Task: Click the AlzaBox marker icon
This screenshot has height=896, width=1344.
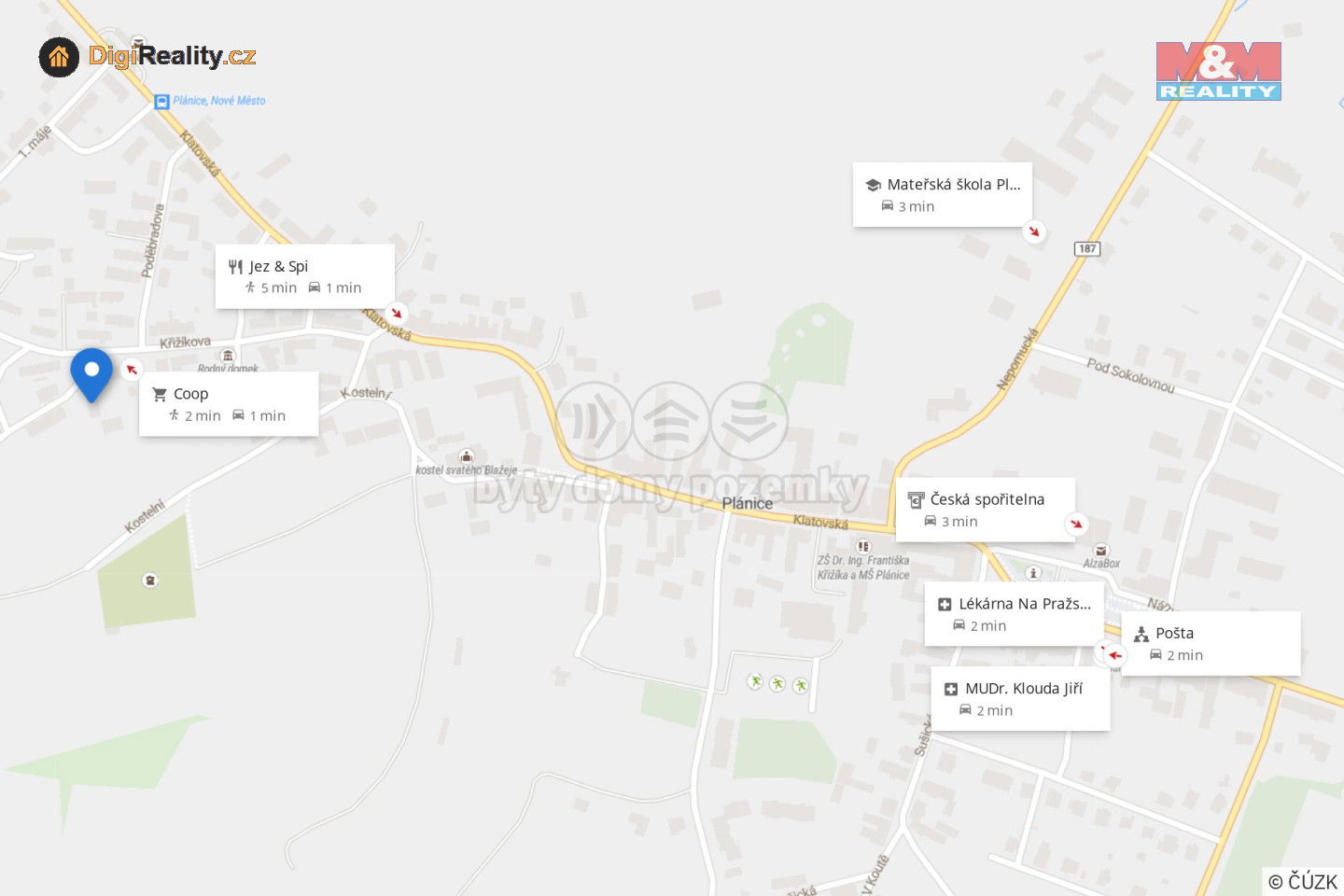Action: point(1101,551)
